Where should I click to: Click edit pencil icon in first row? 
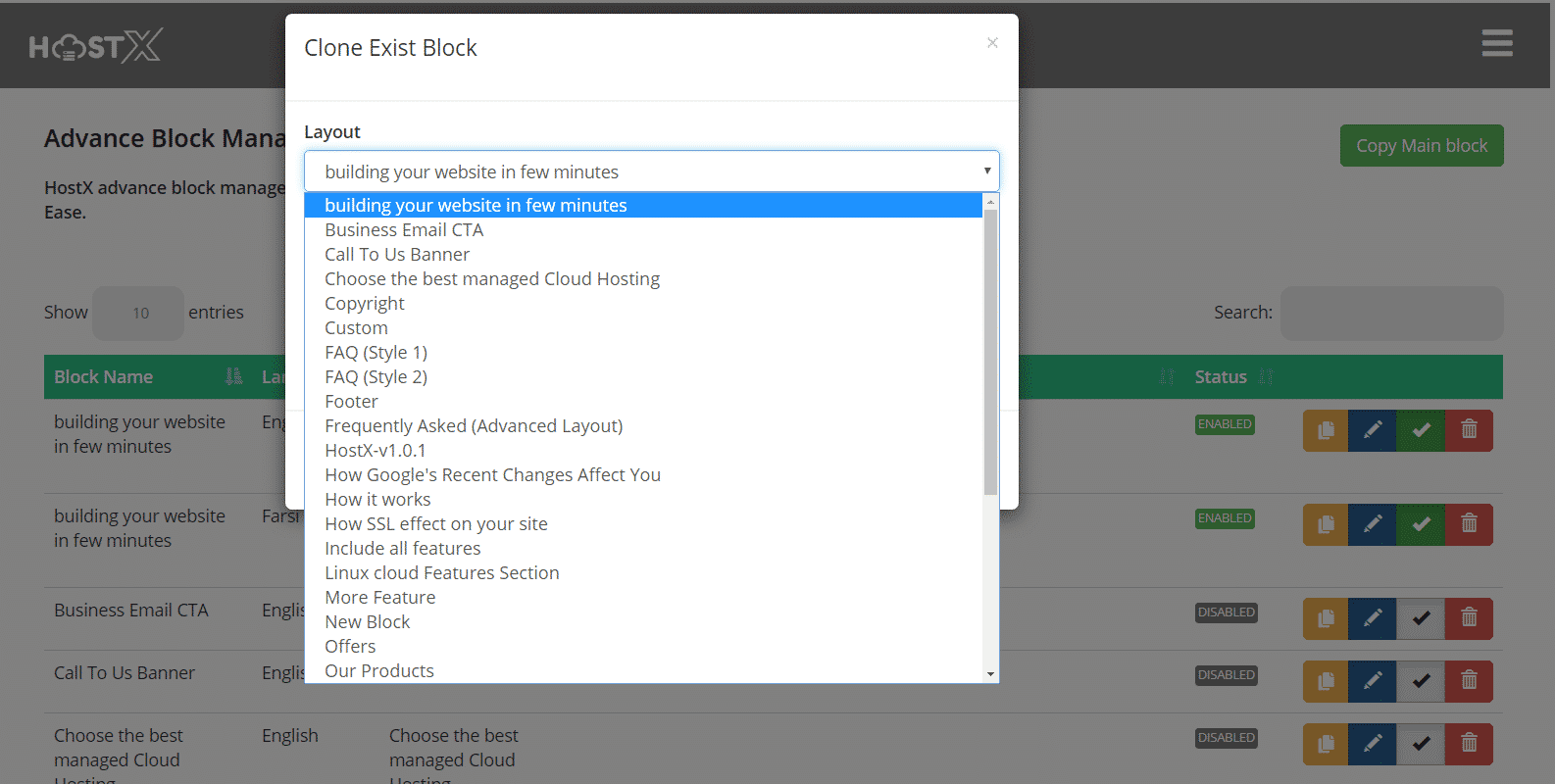(x=1373, y=430)
